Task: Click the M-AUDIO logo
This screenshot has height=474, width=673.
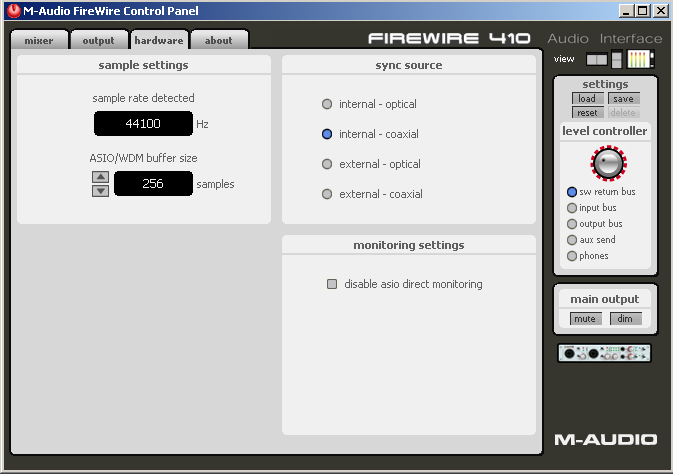Action: (x=606, y=440)
